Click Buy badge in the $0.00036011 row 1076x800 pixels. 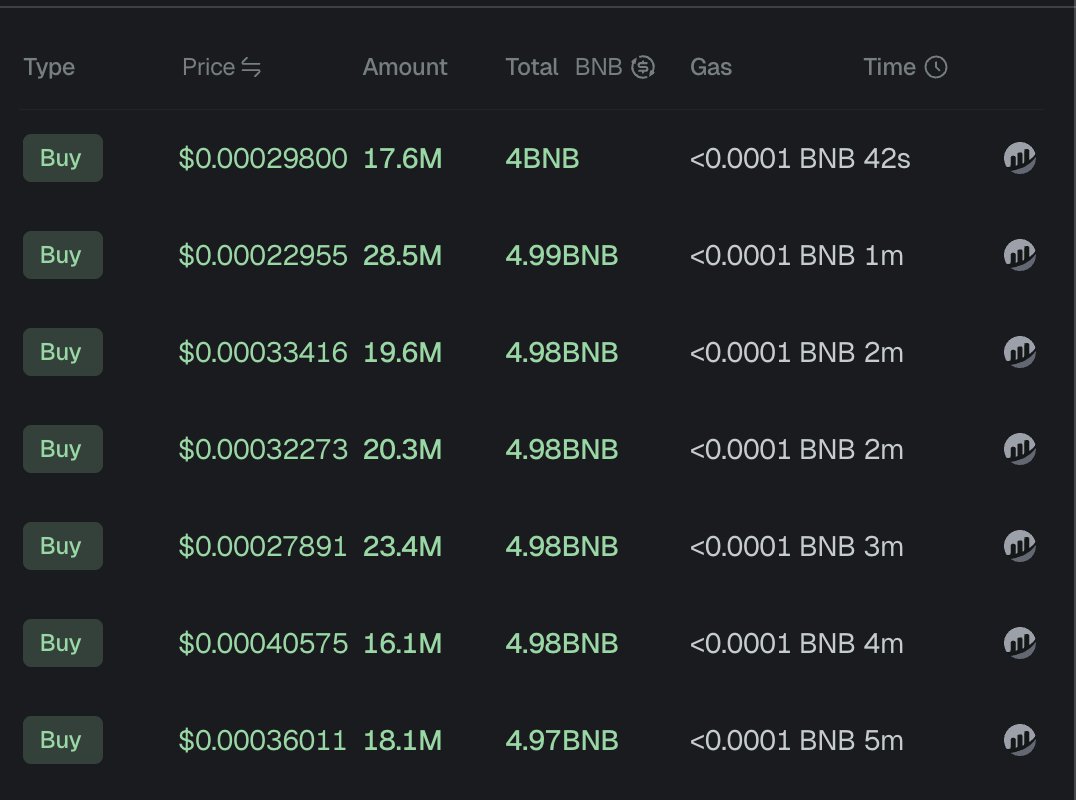click(62, 740)
